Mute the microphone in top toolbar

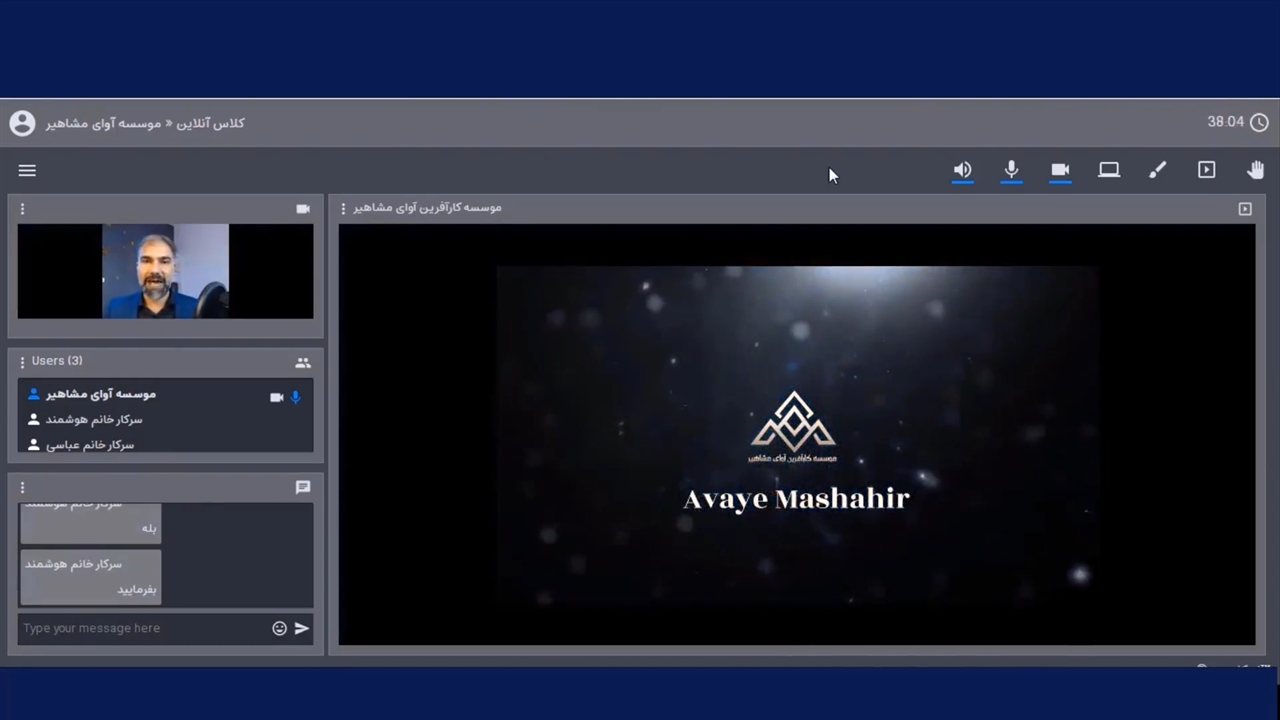pyautogui.click(x=1011, y=170)
